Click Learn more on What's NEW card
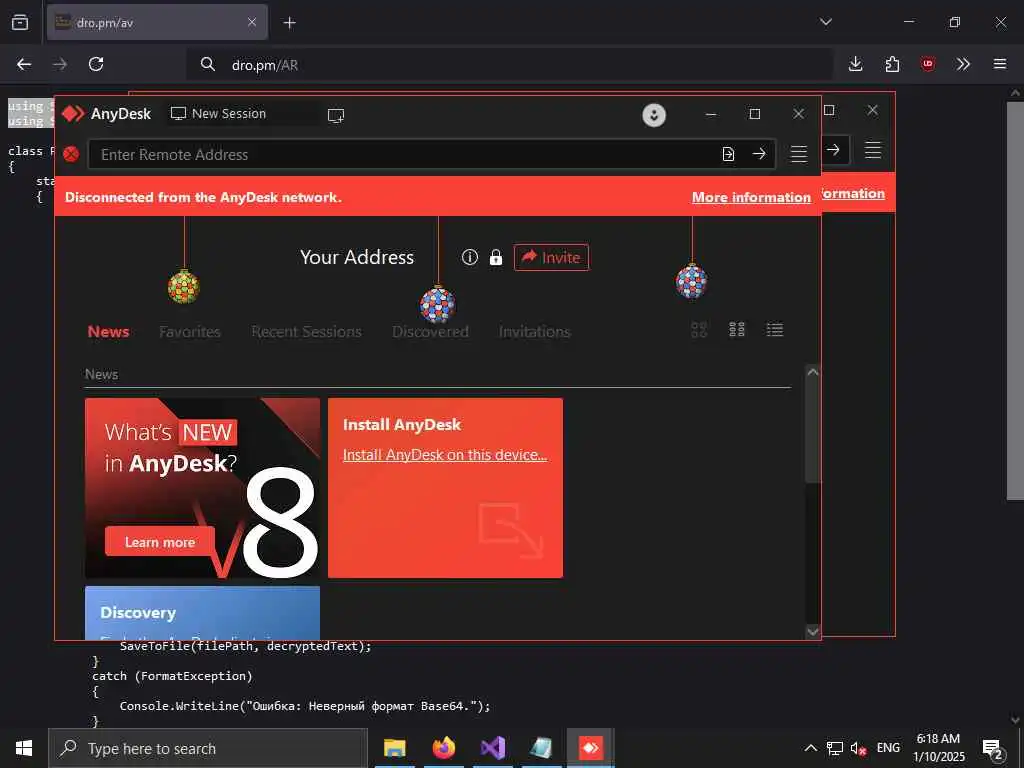The image size is (1024, 768). (x=160, y=542)
